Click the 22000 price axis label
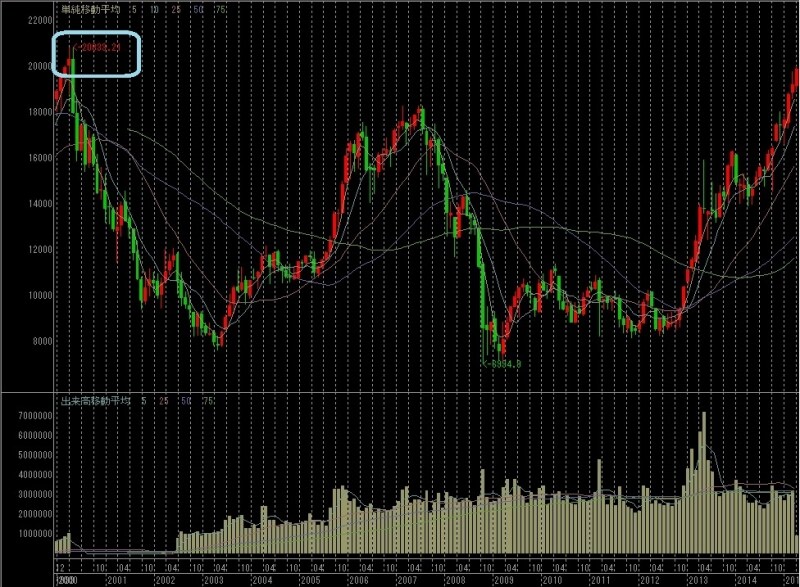The image size is (800, 587). [x=40, y=20]
